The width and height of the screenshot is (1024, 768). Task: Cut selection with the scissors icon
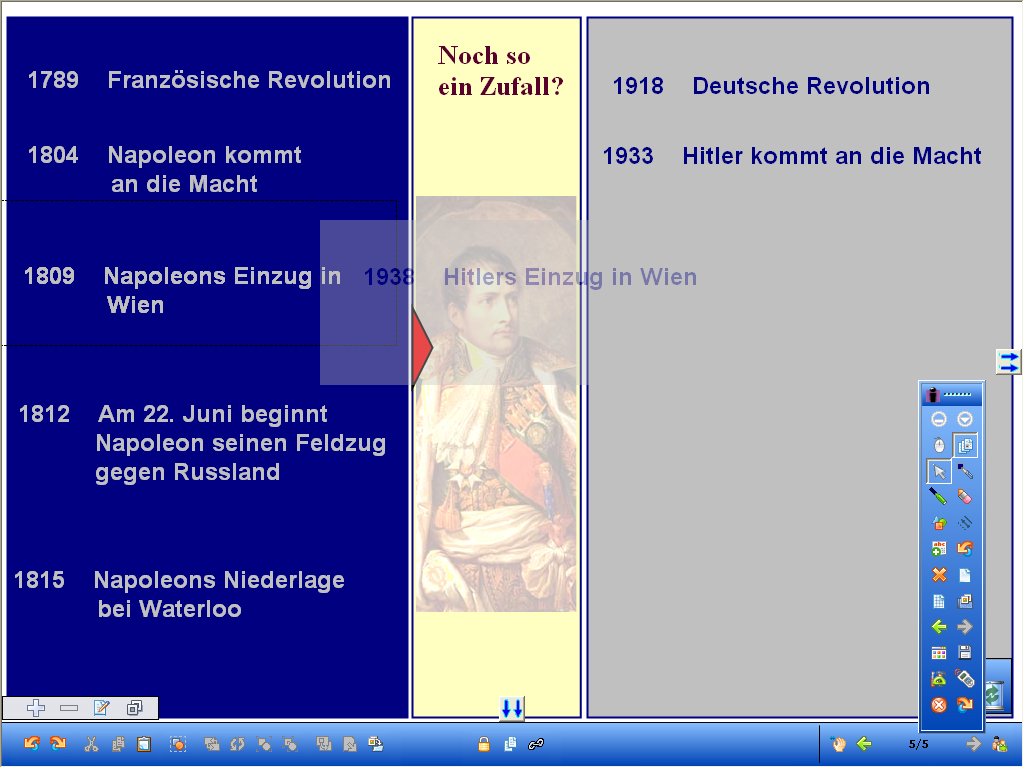[91, 744]
